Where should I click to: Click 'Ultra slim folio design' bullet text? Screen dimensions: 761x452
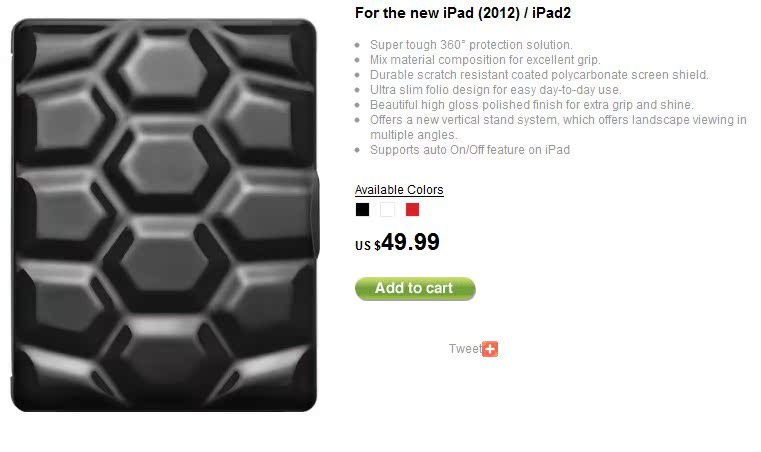point(496,90)
